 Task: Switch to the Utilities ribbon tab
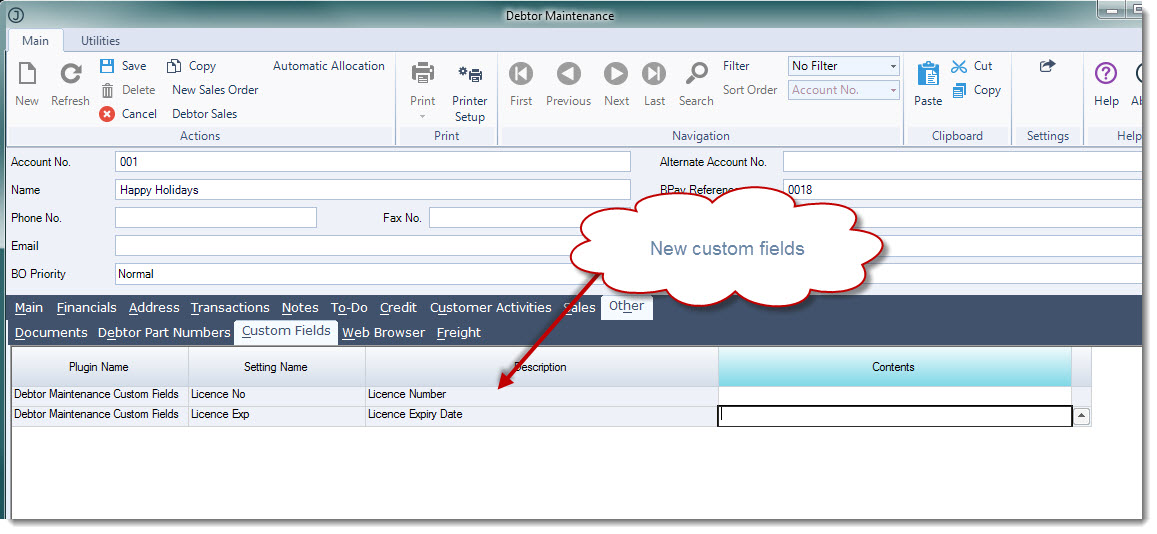click(100, 41)
